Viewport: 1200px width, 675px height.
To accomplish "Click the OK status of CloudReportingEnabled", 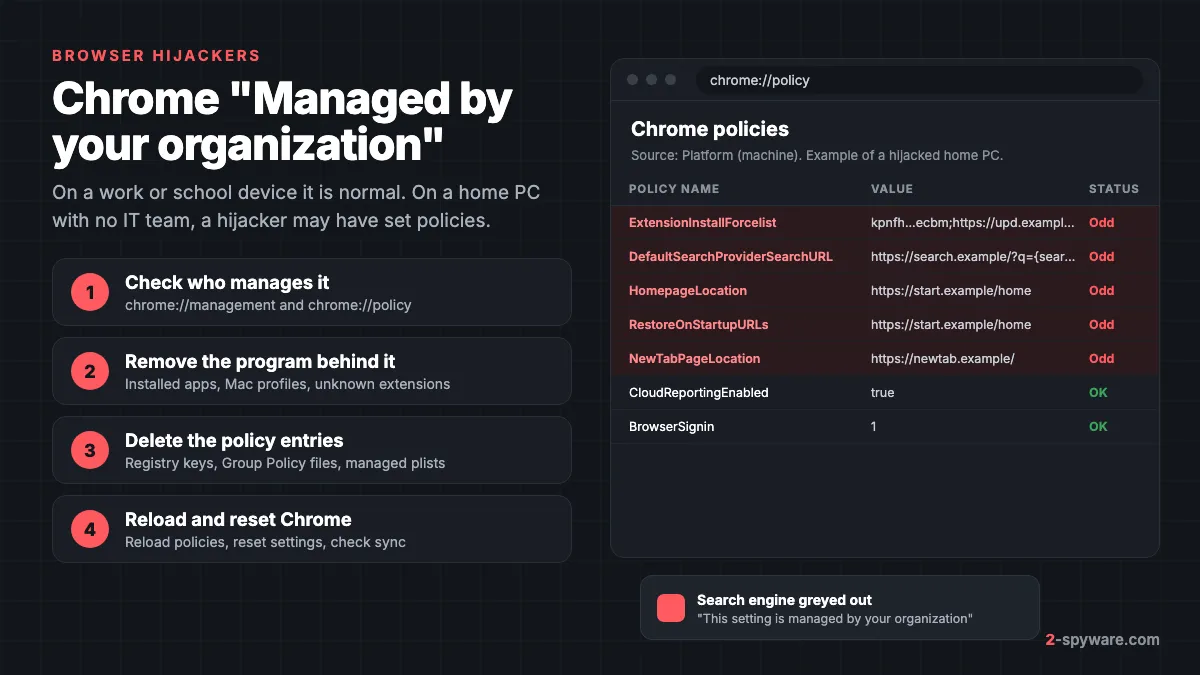I will (1099, 393).
